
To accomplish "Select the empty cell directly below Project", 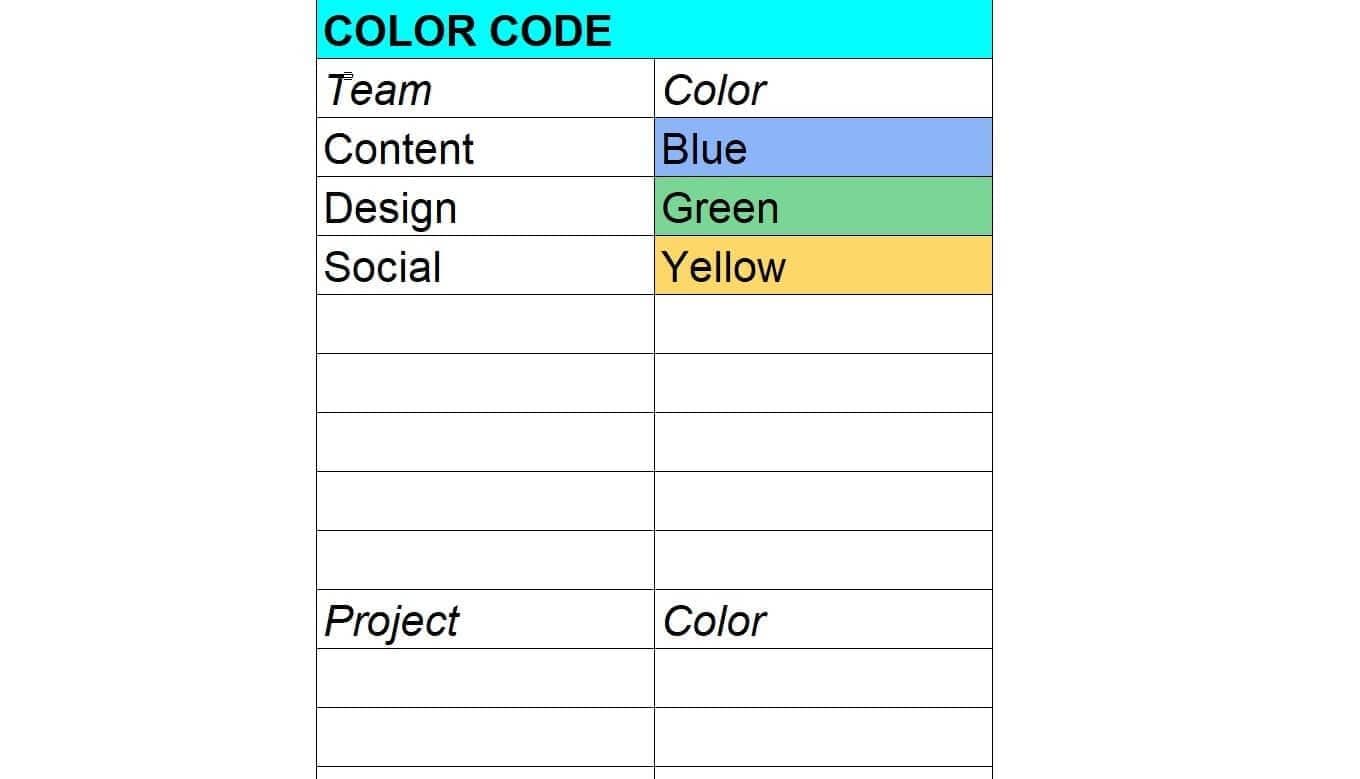I will [x=485, y=679].
